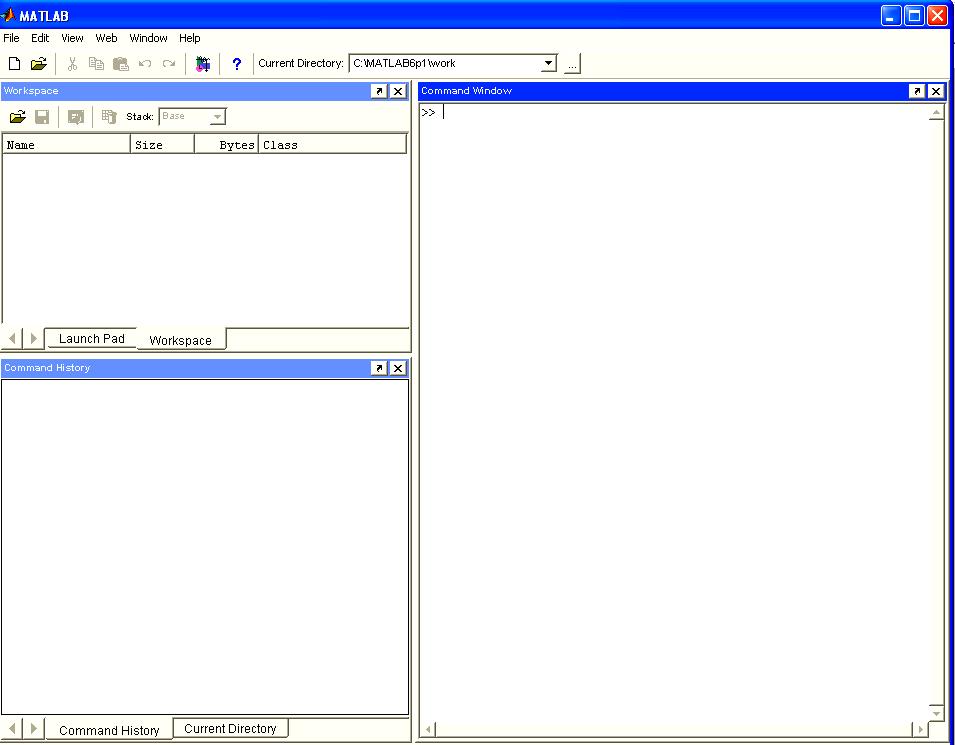Screen dimensions: 955x745
Task: Sort the workspace by the Name column header
Action: point(66,145)
